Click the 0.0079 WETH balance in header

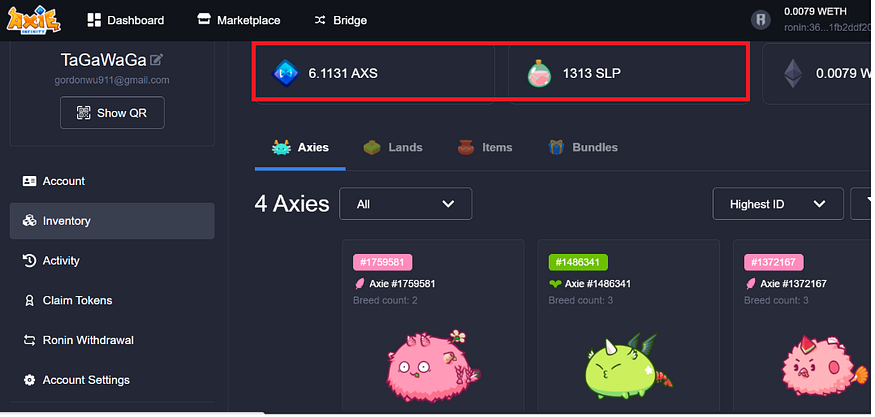click(815, 11)
